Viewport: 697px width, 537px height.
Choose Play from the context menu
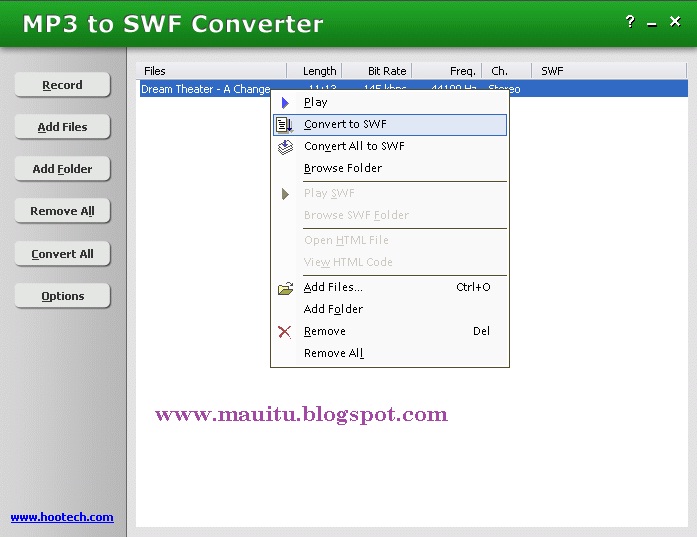click(389, 103)
